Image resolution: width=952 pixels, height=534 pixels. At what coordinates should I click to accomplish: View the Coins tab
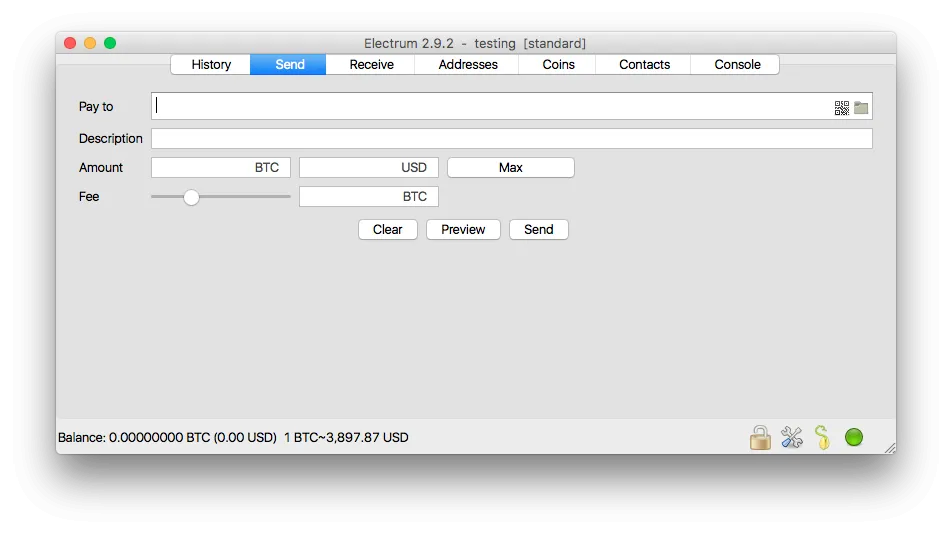[558, 64]
